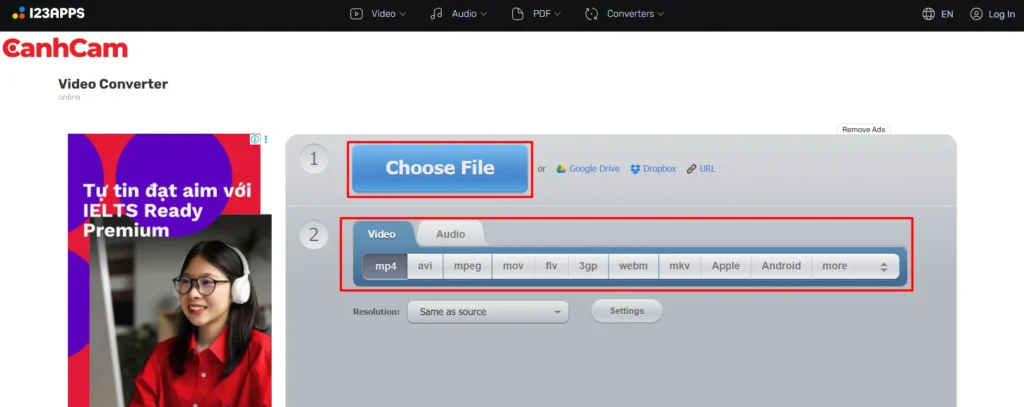
Task: Click the Converters menu cycle icon
Action: pyautogui.click(x=592, y=14)
